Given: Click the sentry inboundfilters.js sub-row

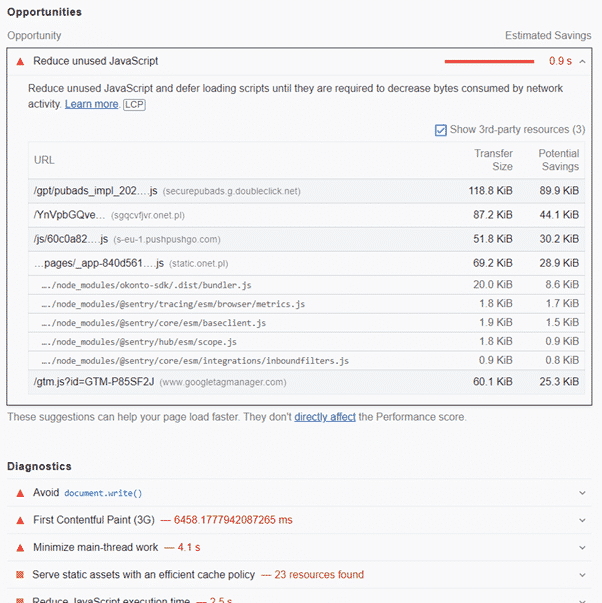Looking at the screenshot, I should [x=306, y=360].
